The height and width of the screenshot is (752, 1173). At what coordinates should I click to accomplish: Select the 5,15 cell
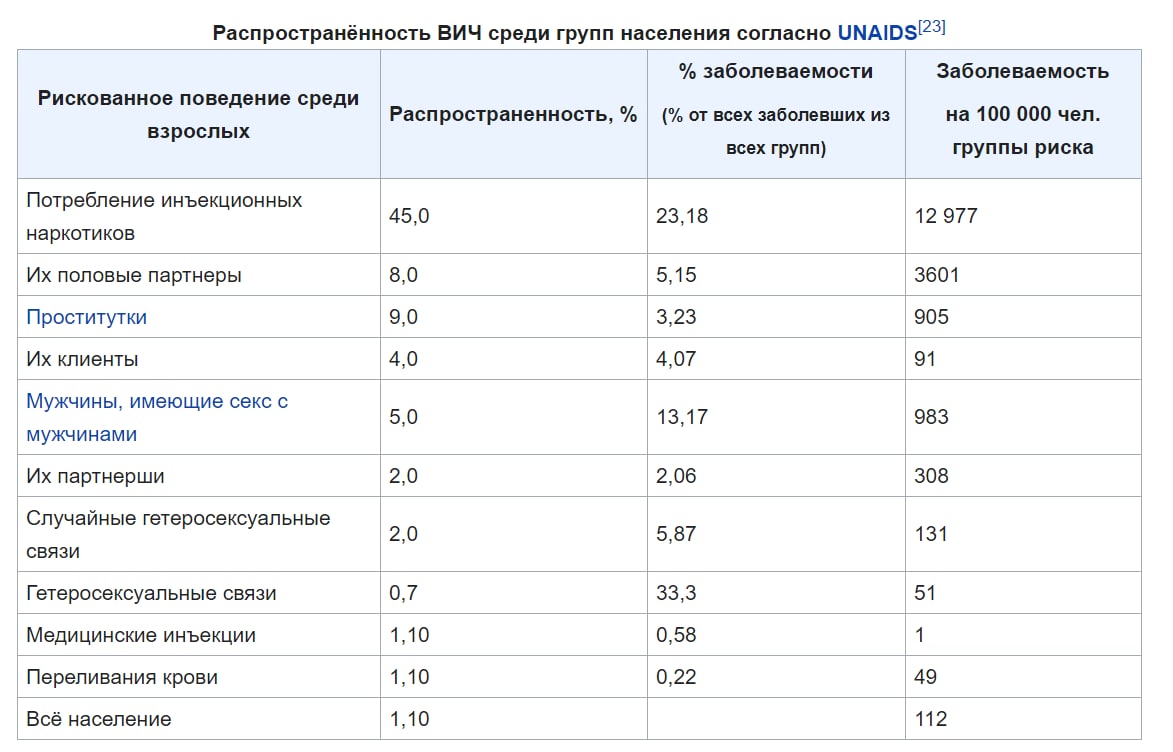tap(777, 275)
